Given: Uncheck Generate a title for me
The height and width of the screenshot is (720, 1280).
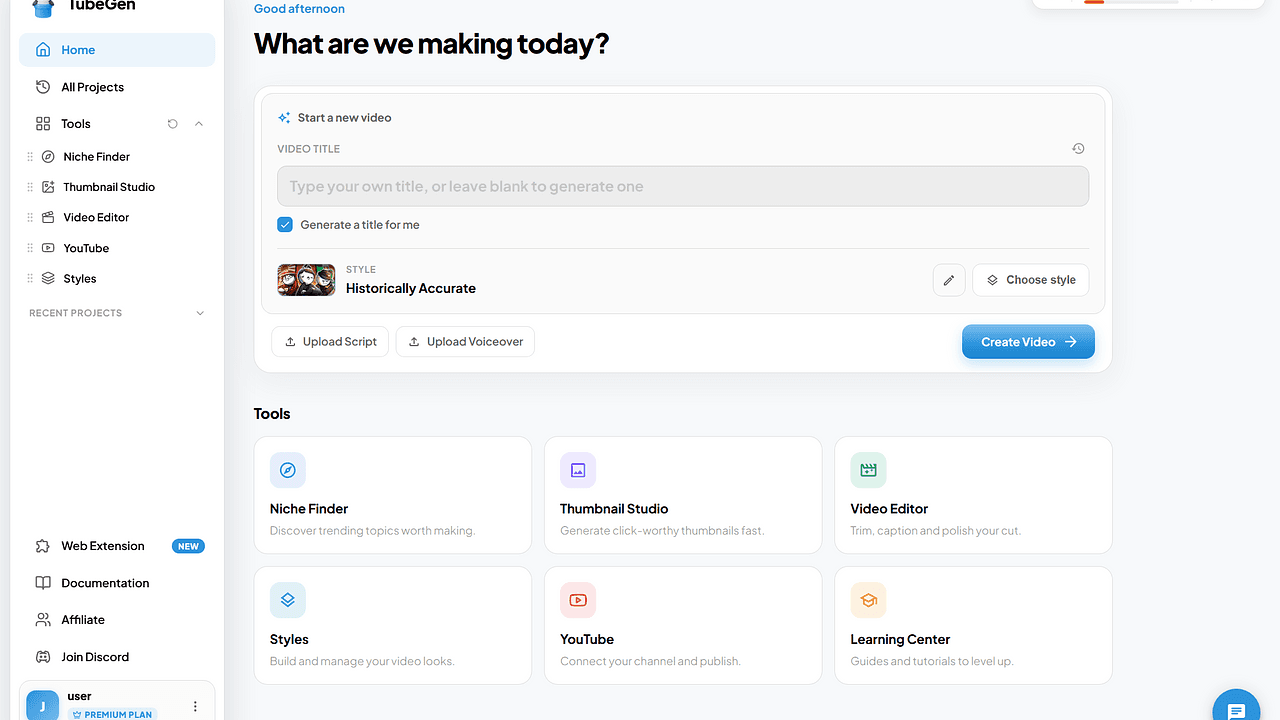Looking at the screenshot, I should [285, 225].
